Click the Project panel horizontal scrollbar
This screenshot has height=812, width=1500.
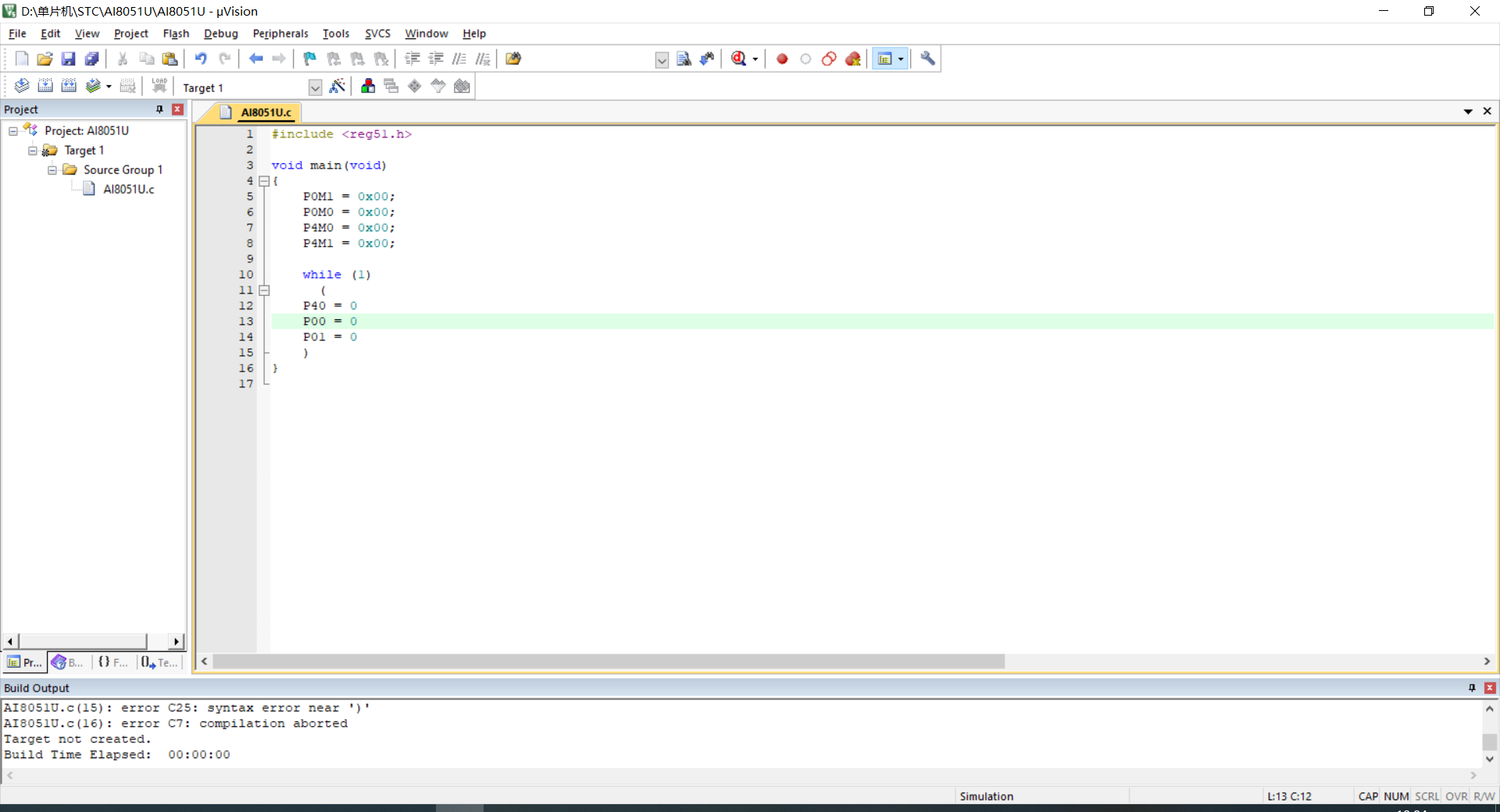[x=82, y=641]
